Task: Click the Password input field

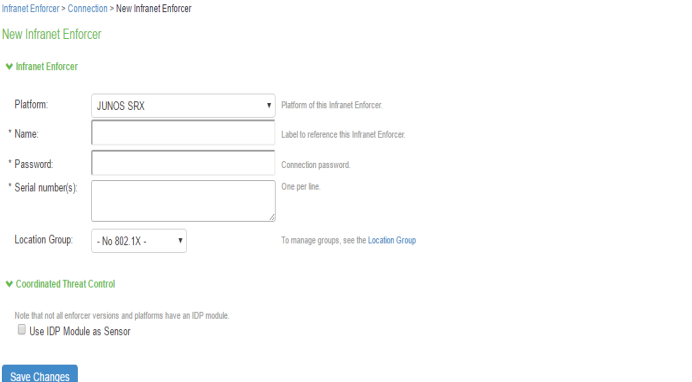Action: click(x=183, y=163)
